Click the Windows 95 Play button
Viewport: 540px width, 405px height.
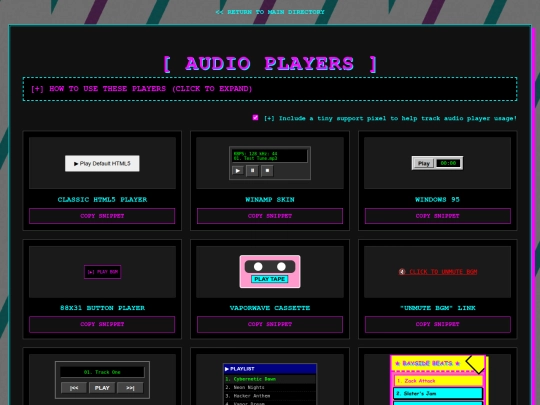click(424, 163)
